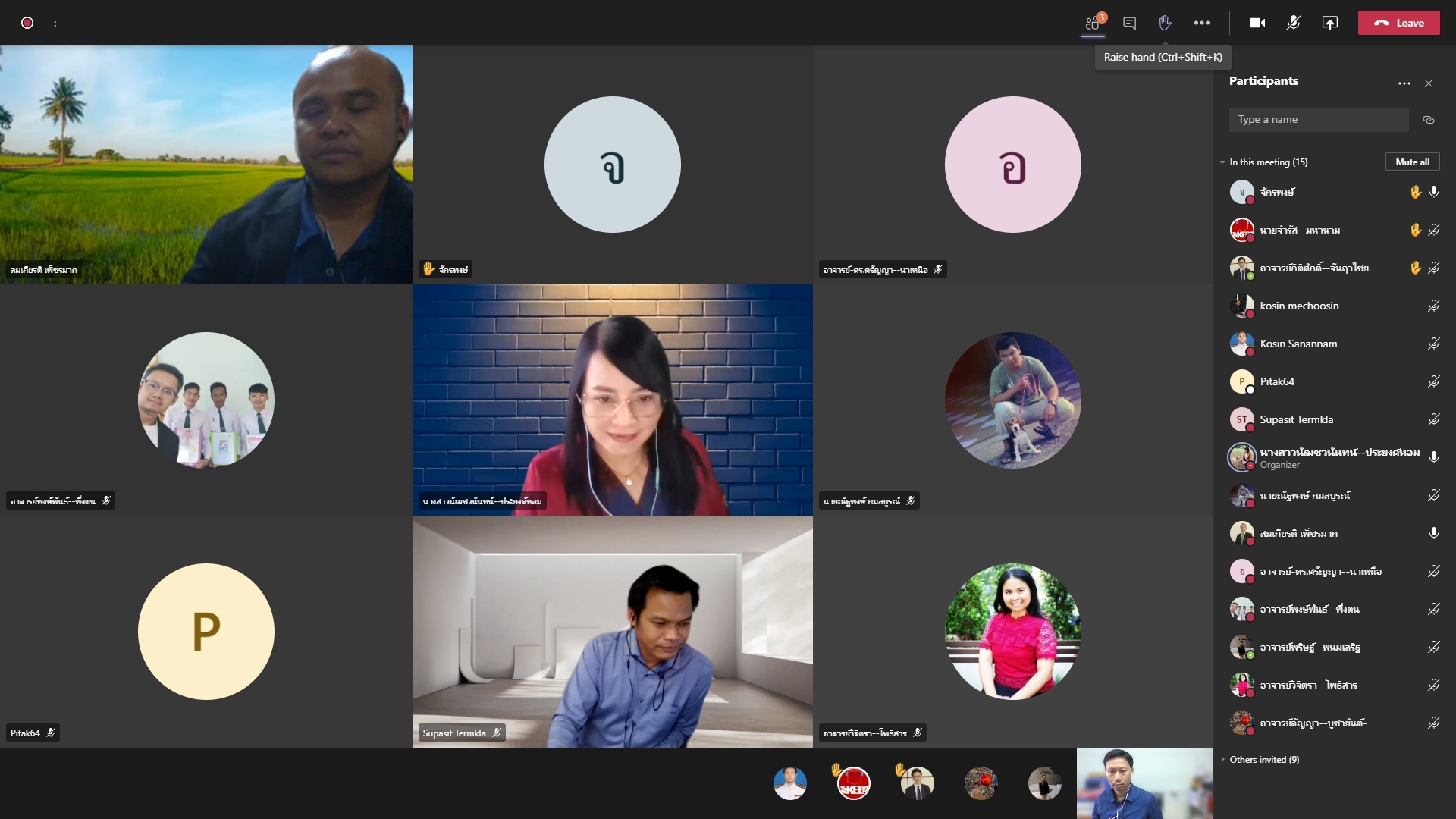Open Participants panel more options ellipsis
This screenshot has width=1456, height=819.
tap(1404, 83)
